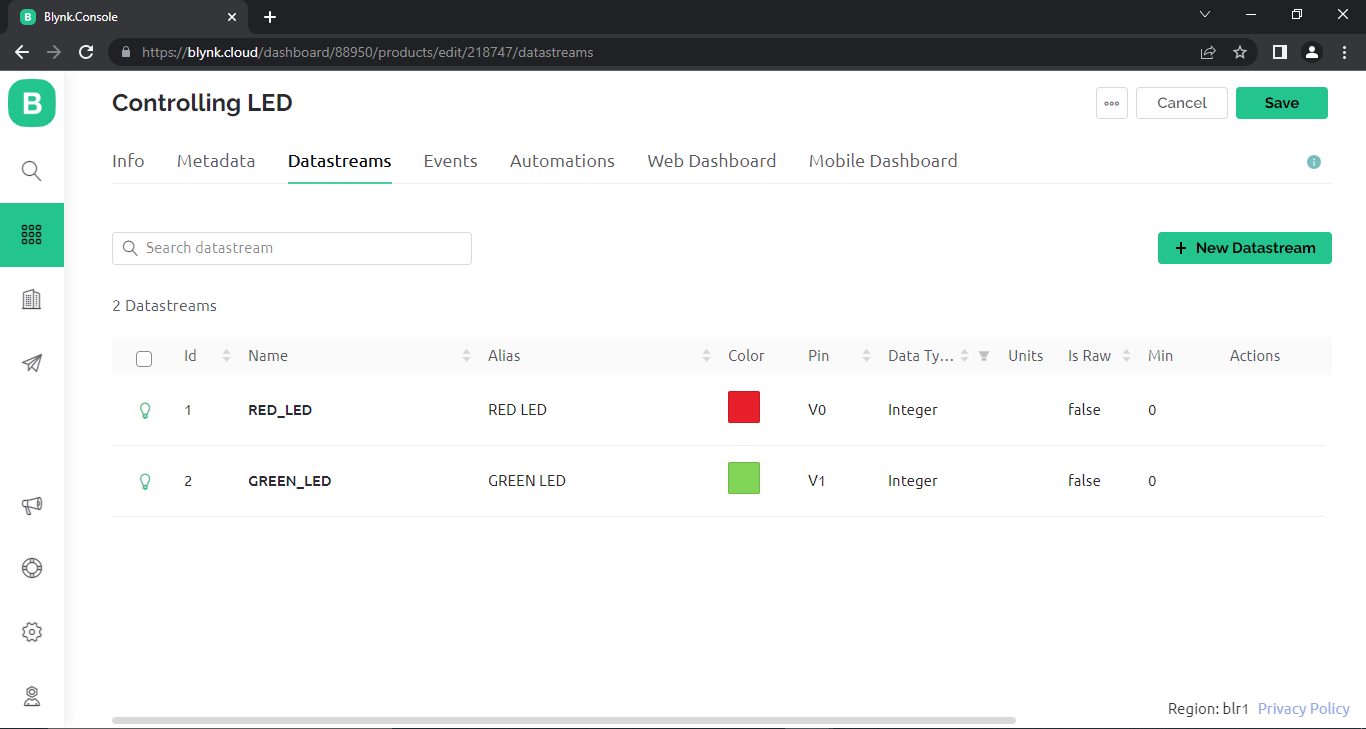Click the New Datastream button
This screenshot has width=1366, height=729.
[x=1245, y=248]
